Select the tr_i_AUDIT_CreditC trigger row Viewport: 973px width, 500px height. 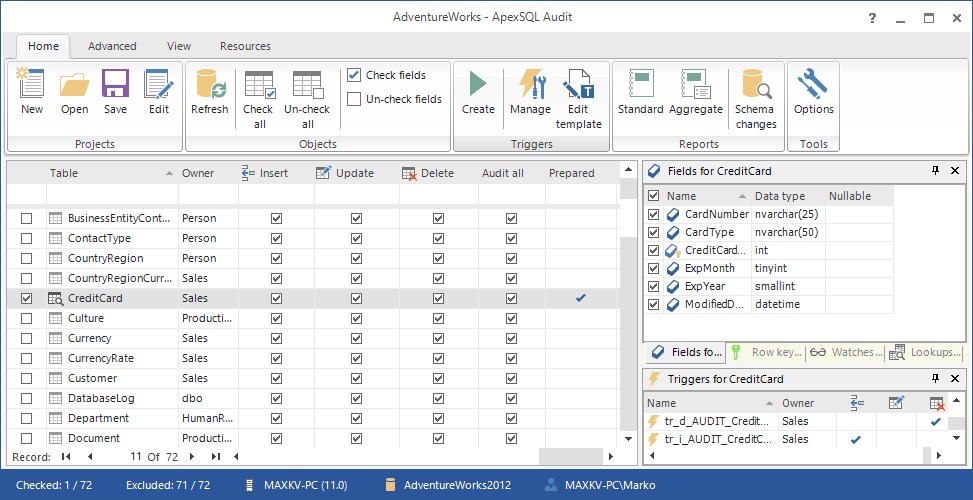click(x=797, y=439)
